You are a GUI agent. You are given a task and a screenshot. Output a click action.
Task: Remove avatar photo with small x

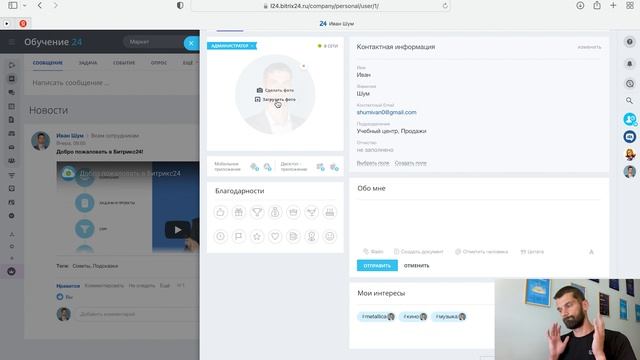tap(303, 66)
